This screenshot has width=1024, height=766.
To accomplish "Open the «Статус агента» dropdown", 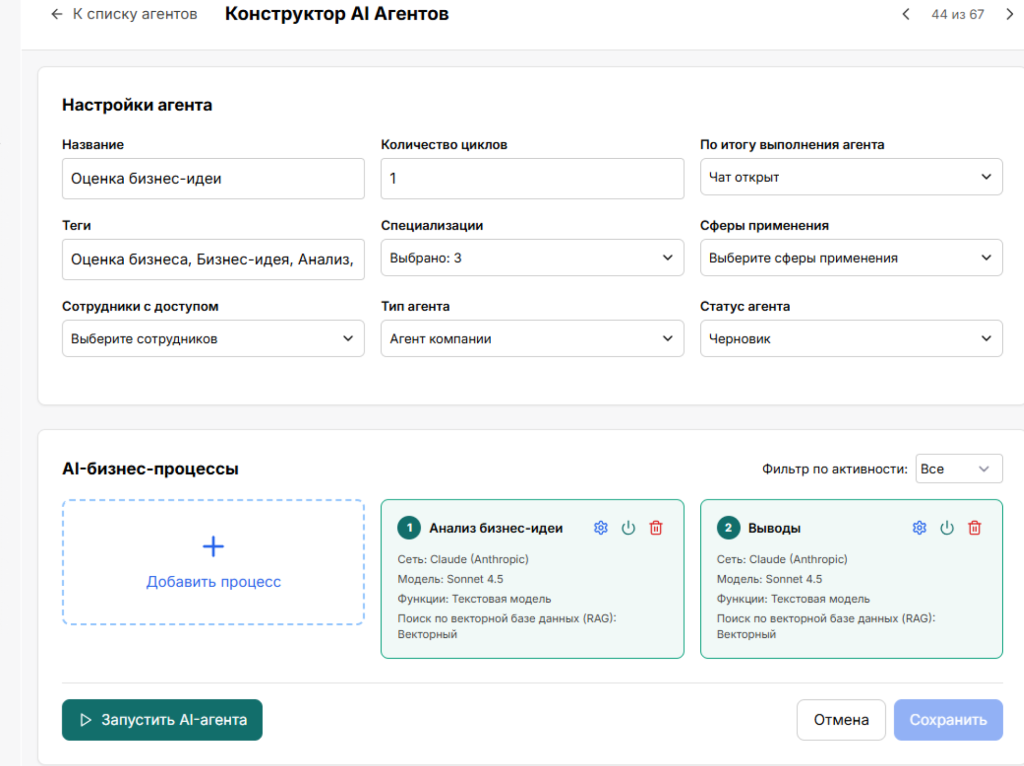I will [851, 338].
